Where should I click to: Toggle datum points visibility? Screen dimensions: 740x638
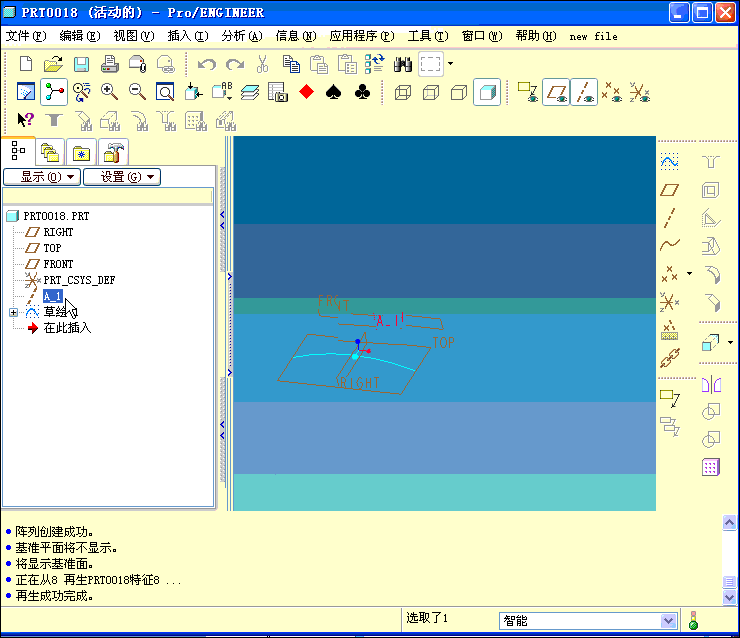pos(612,92)
